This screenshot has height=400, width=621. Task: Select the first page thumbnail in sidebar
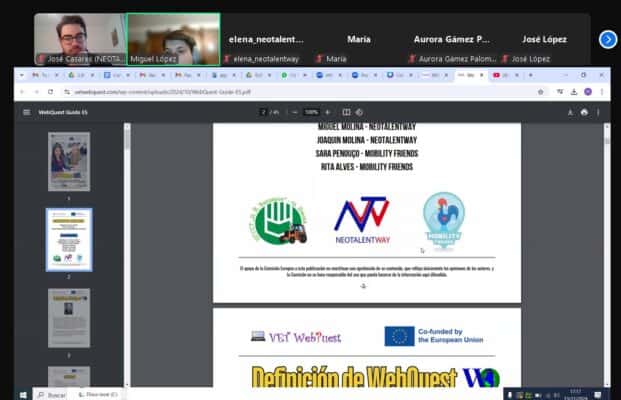point(69,161)
